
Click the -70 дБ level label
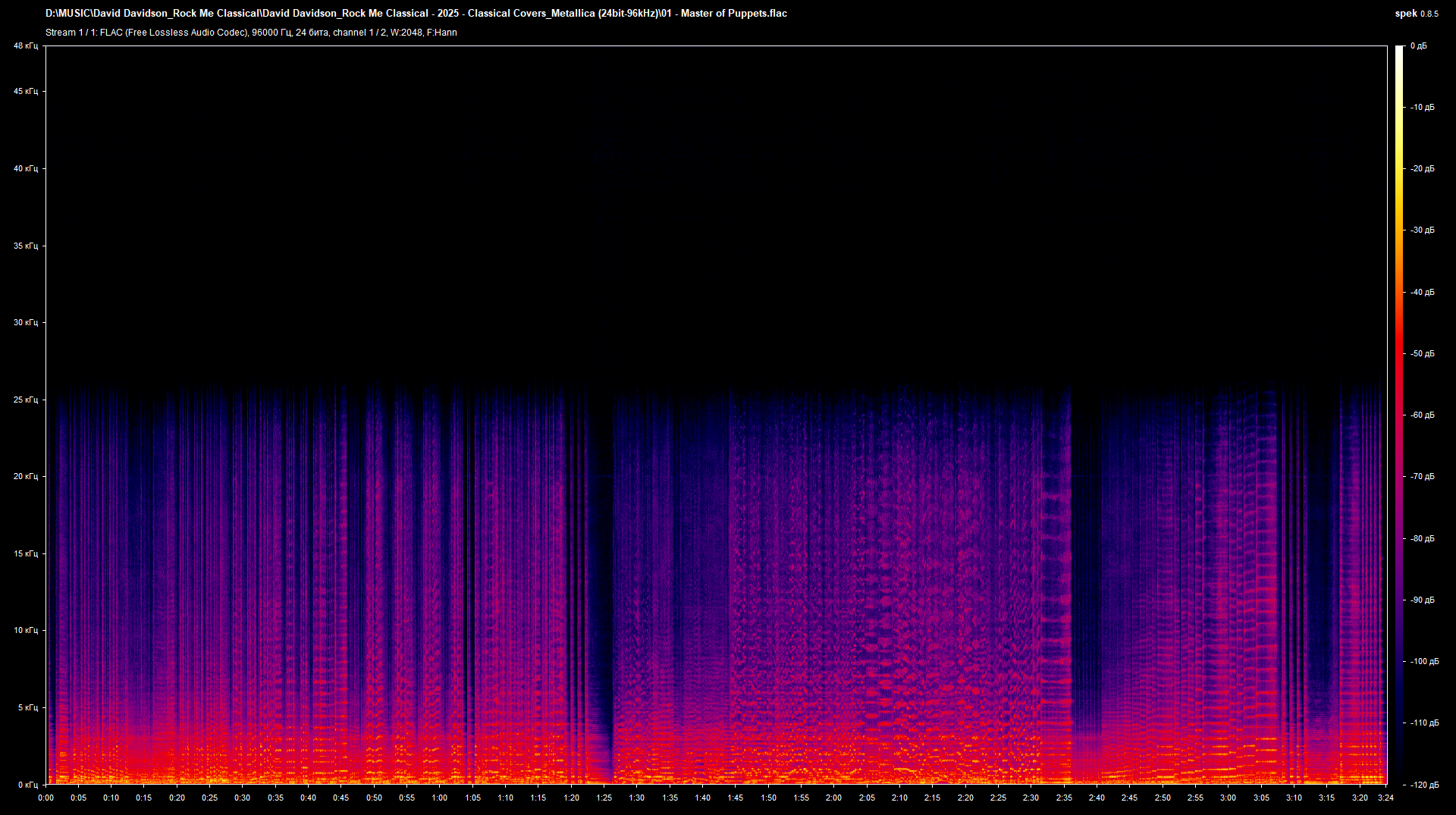pyautogui.click(x=1423, y=477)
